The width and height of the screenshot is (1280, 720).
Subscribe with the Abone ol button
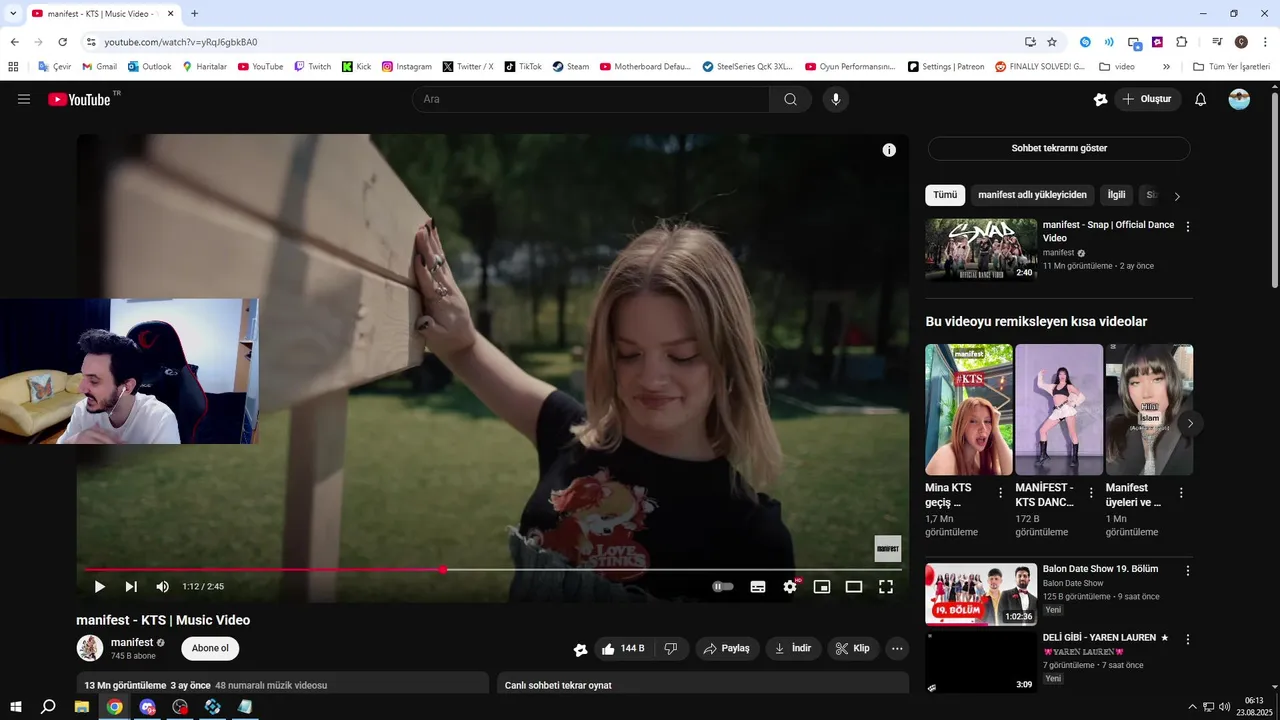[210, 648]
